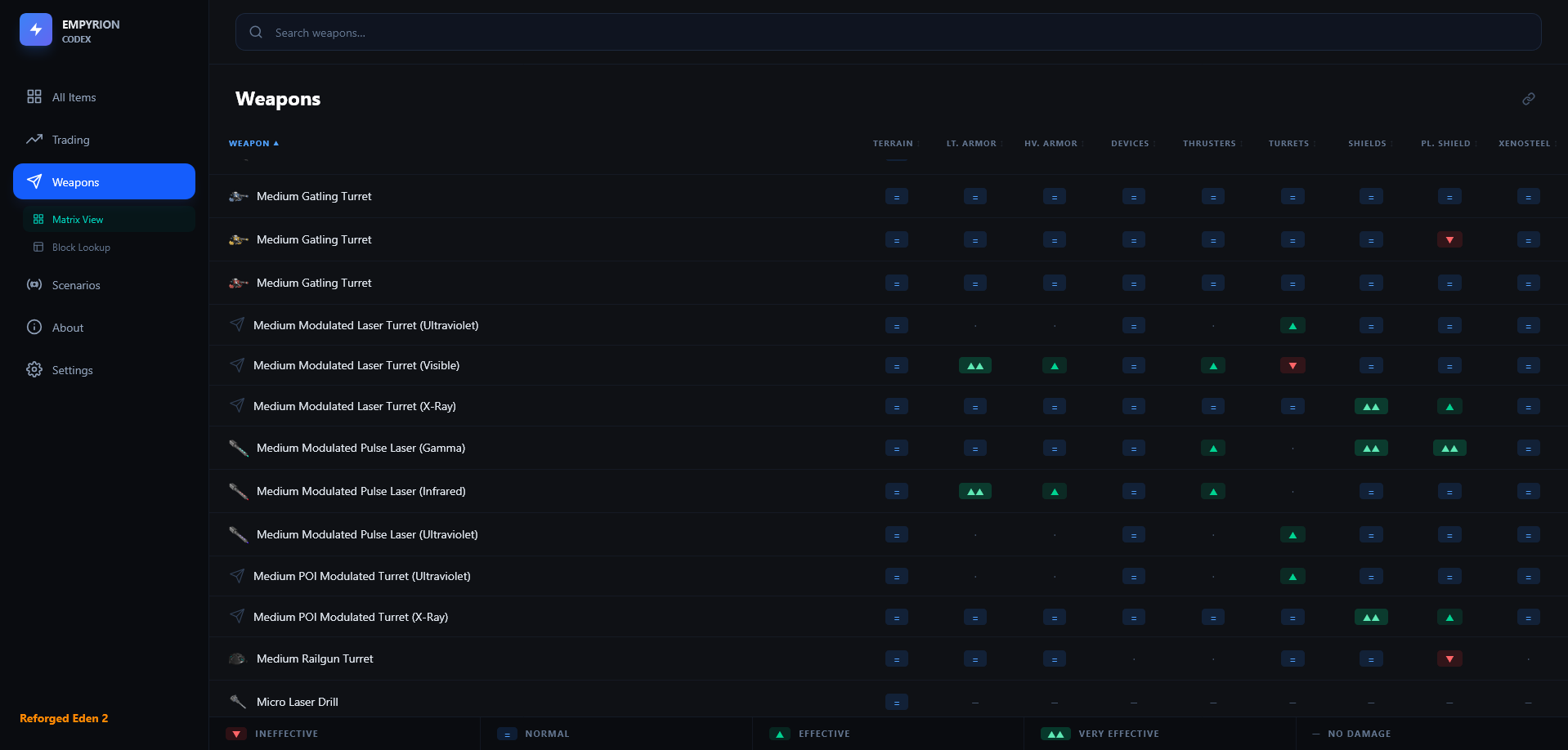This screenshot has width=1568, height=750.
Task: Click the Reforged Eden 2 scenario link
Action: (64, 718)
